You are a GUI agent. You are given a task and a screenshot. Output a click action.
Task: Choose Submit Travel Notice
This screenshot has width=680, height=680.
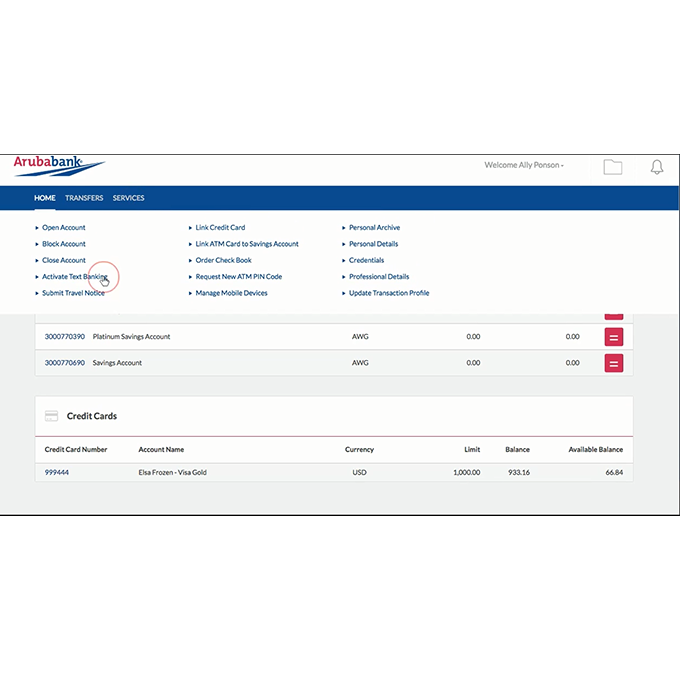point(73,293)
